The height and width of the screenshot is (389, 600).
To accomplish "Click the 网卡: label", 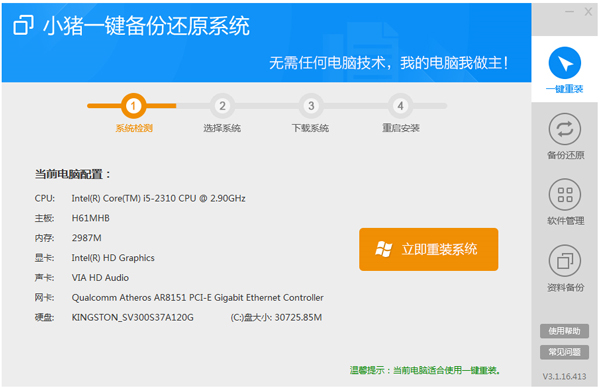I will pos(44,298).
